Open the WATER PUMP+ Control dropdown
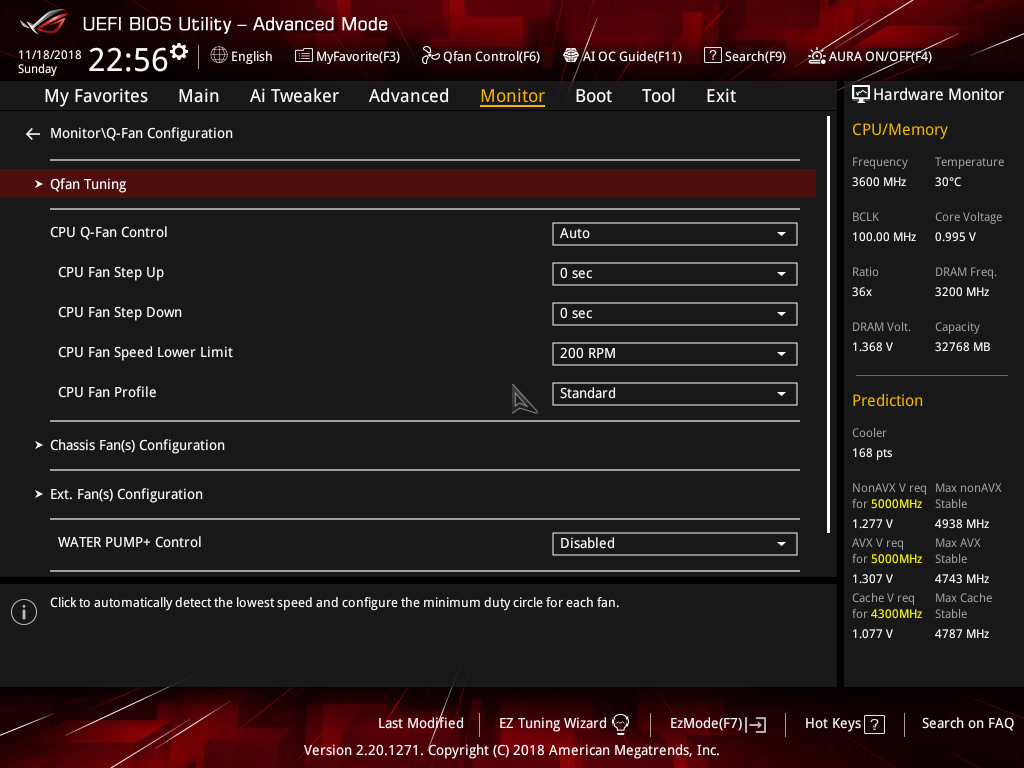This screenshot has height=768, width=1024. click(675, 544)
